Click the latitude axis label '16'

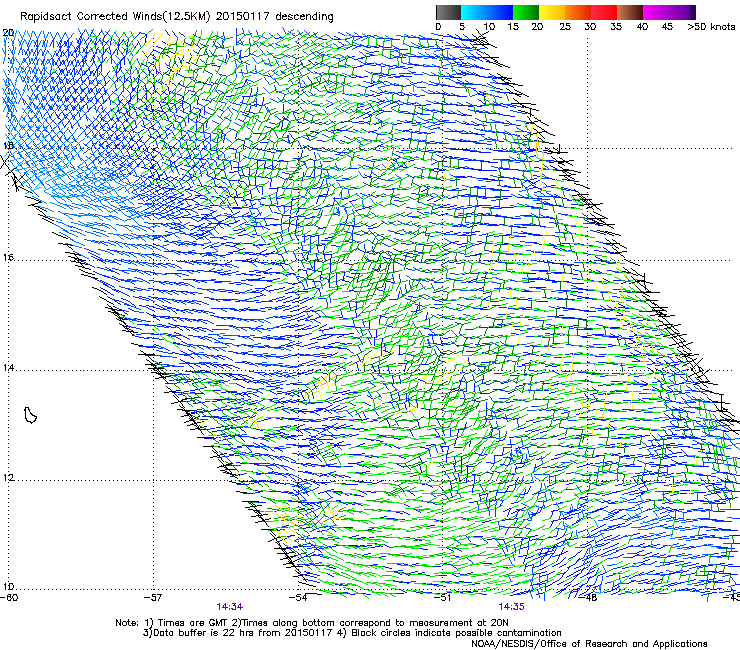pyautogui.click(x=8, y=258)
